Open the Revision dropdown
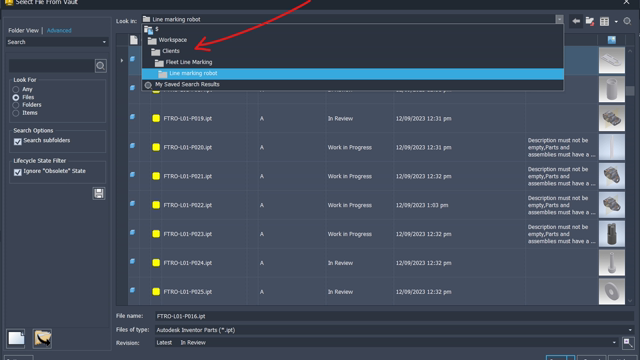This screenshot has height=360, width=640. pos(614,343)
